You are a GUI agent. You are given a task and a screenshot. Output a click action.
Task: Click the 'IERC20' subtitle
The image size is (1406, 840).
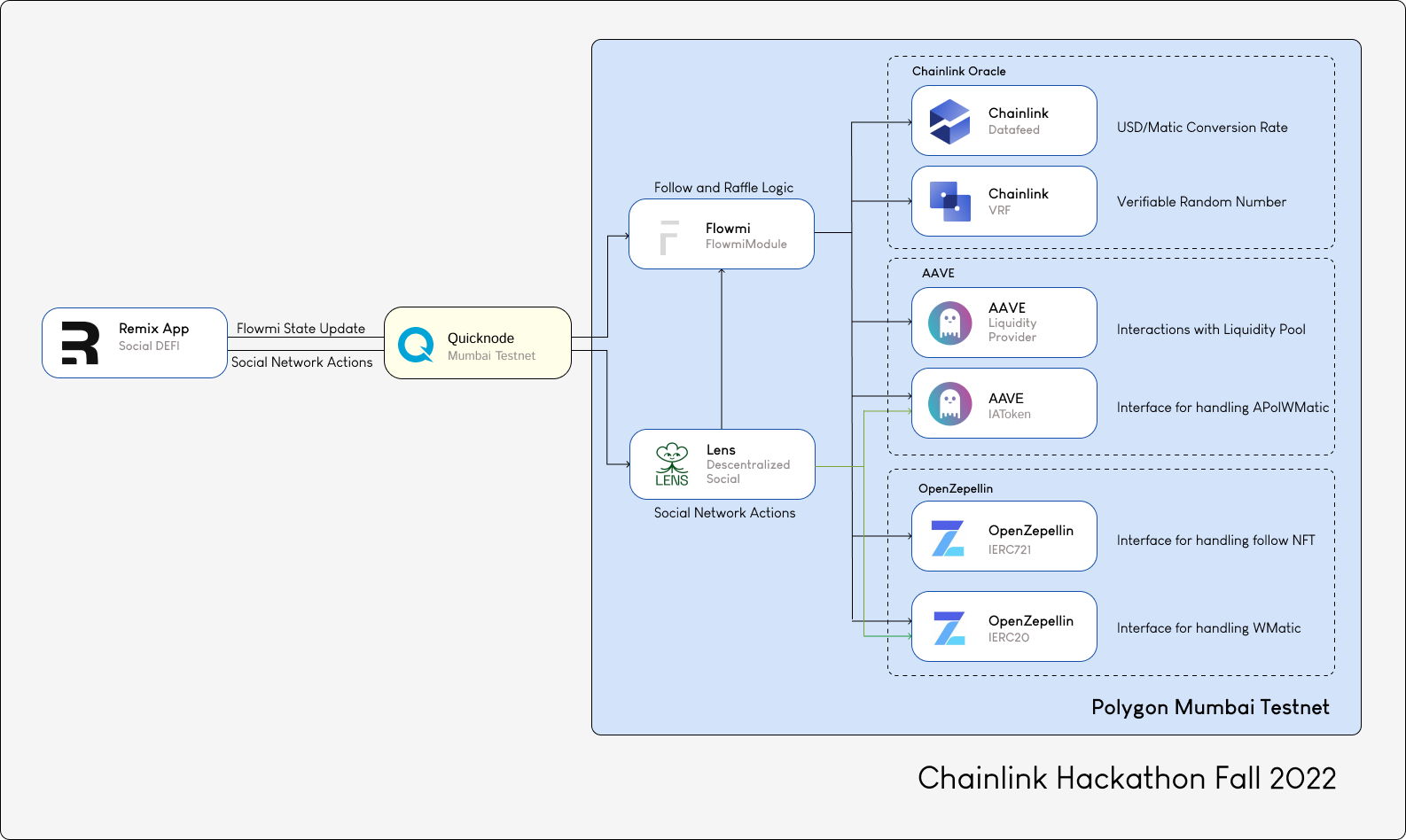(x=1009, y=638)
